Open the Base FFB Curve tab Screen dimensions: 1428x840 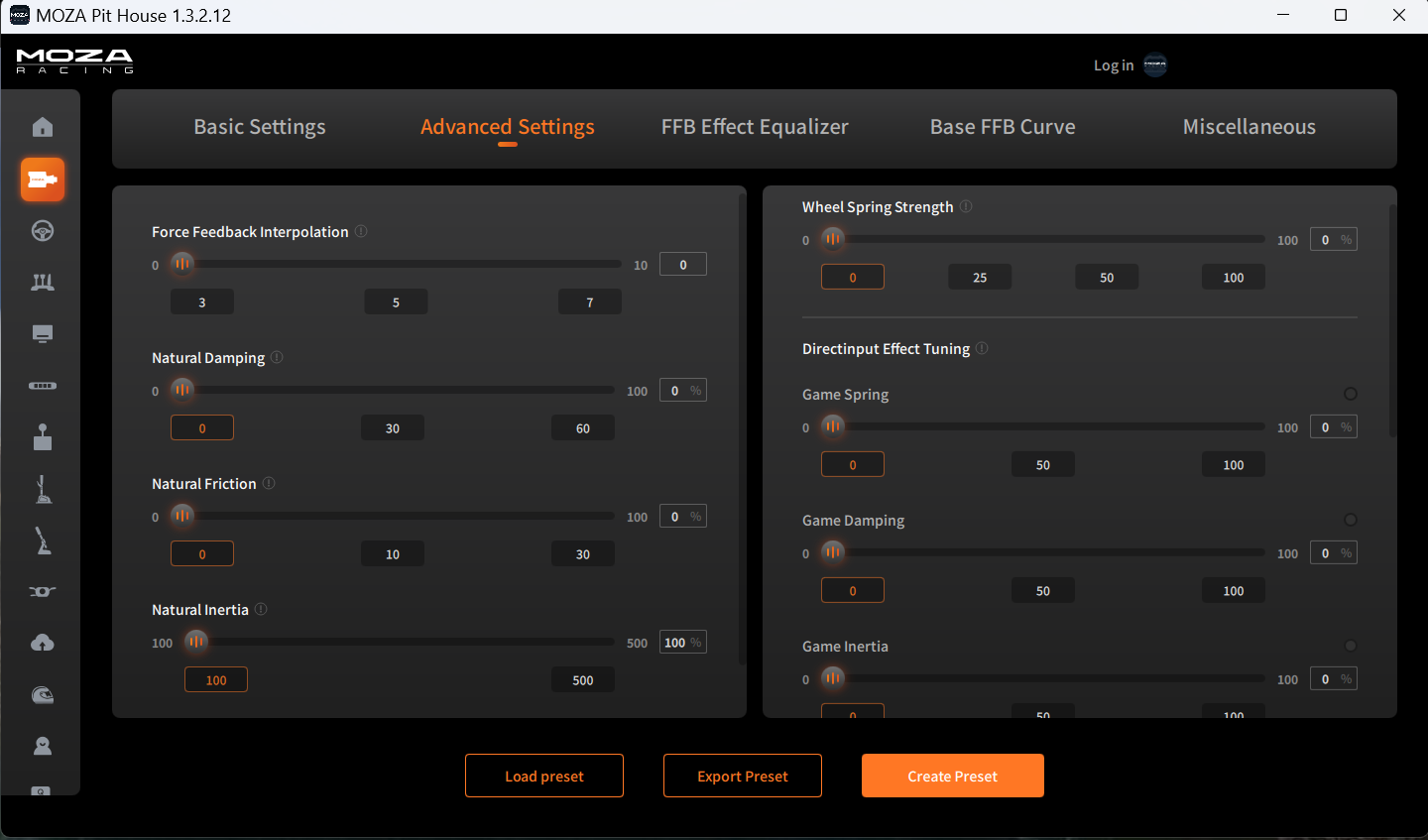pos(1003,127)
